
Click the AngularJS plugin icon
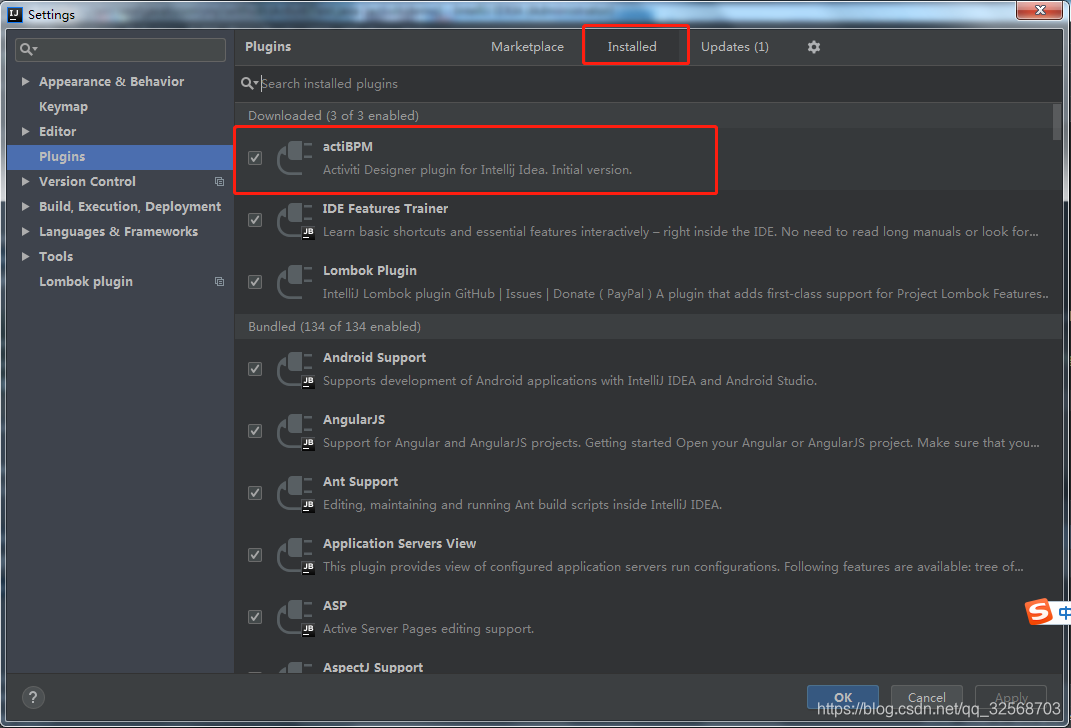point(294,431)
